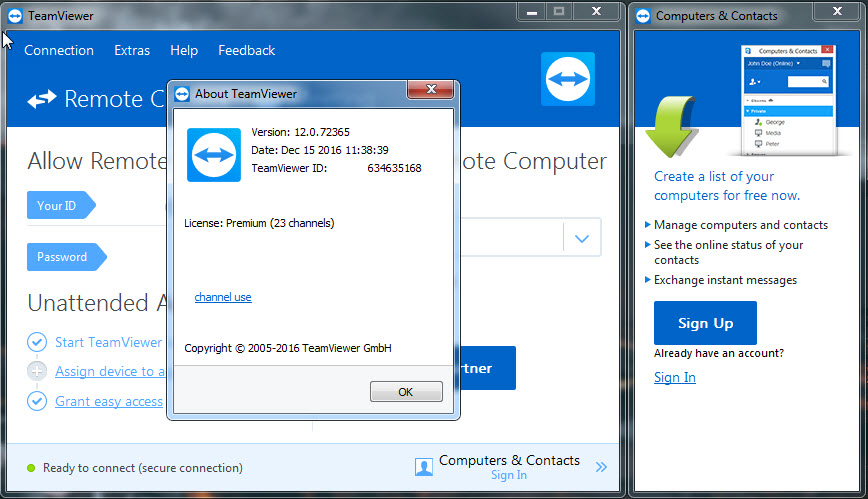
Task: Click the License: Premium (23 channels) text
Action: click(259, 223)
